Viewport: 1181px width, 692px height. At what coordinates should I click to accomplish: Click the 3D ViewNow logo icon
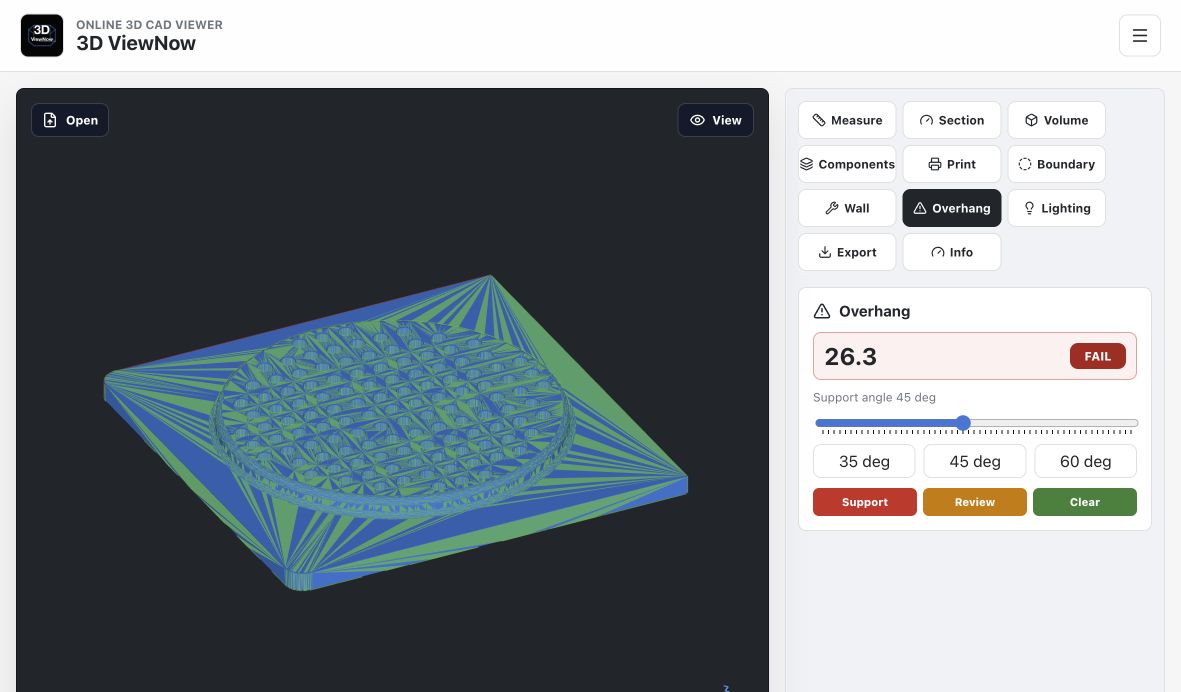(41, 35)
